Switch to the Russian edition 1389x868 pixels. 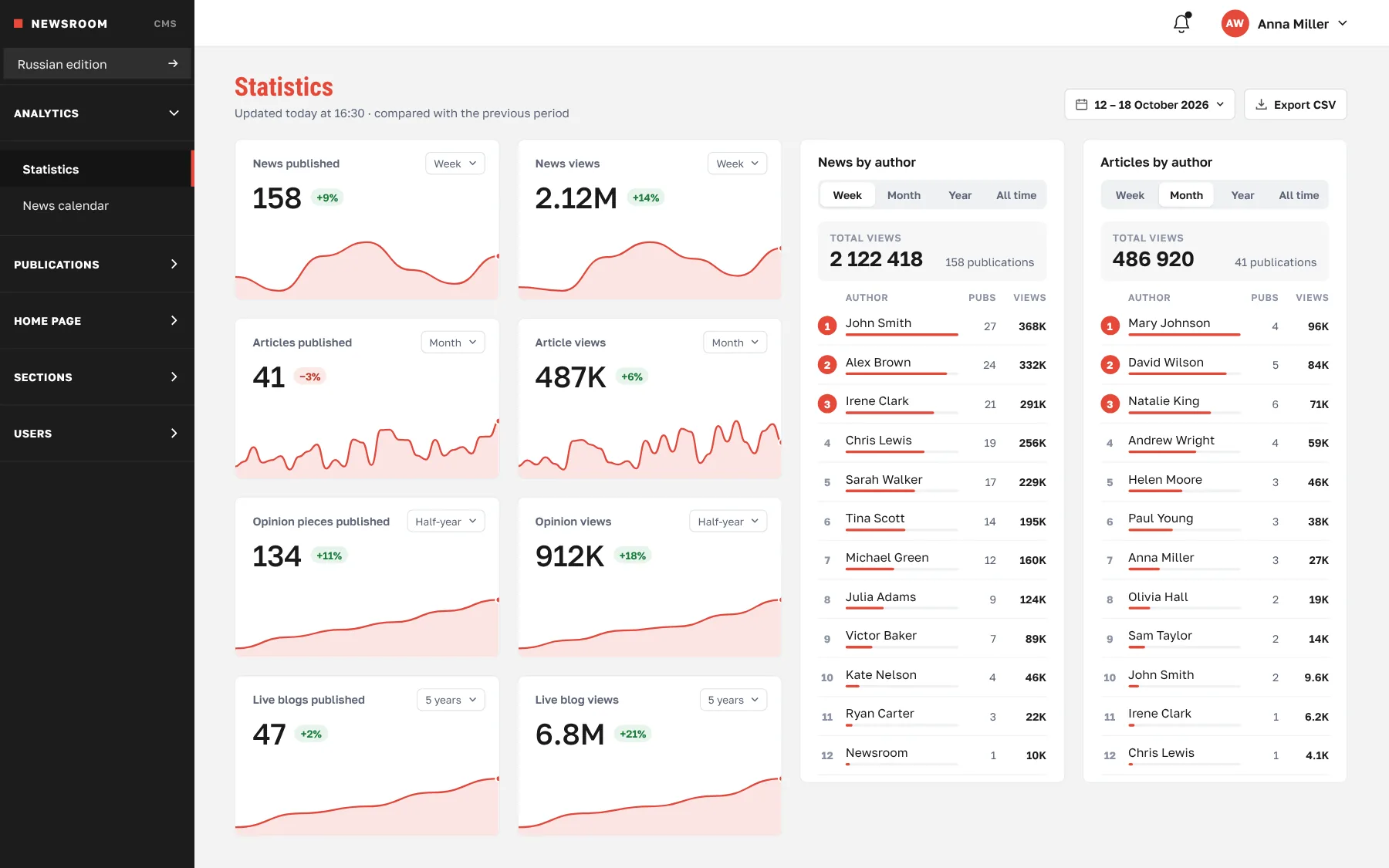point(97,64)
